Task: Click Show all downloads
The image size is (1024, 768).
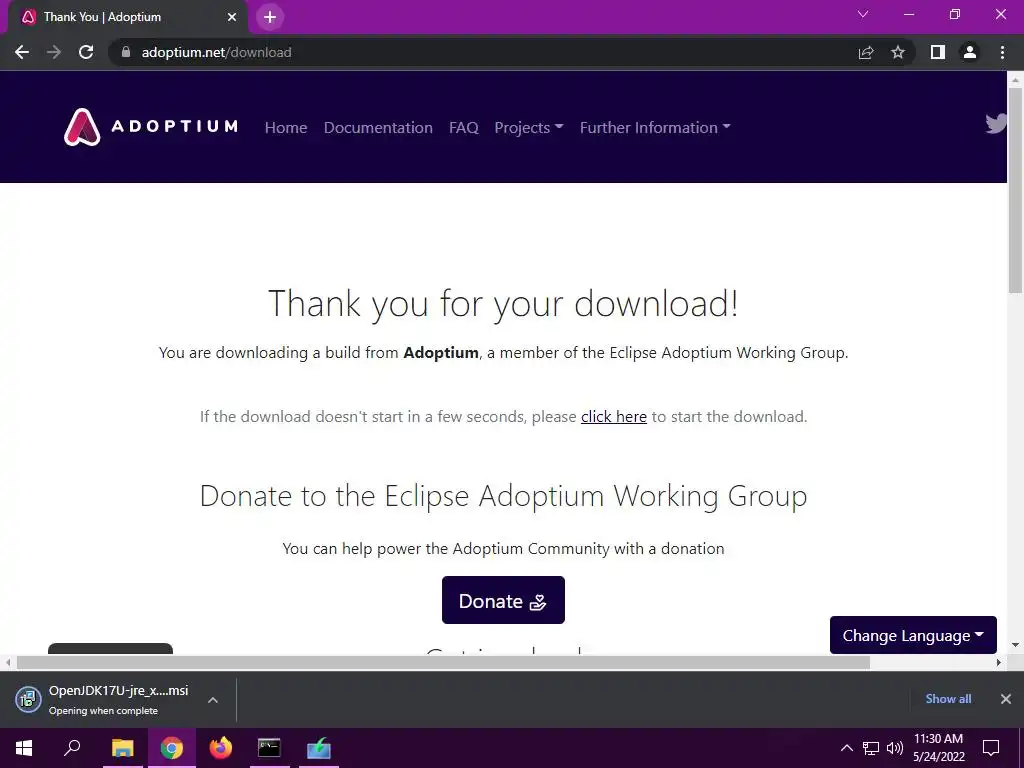Action: pos(948,699)
